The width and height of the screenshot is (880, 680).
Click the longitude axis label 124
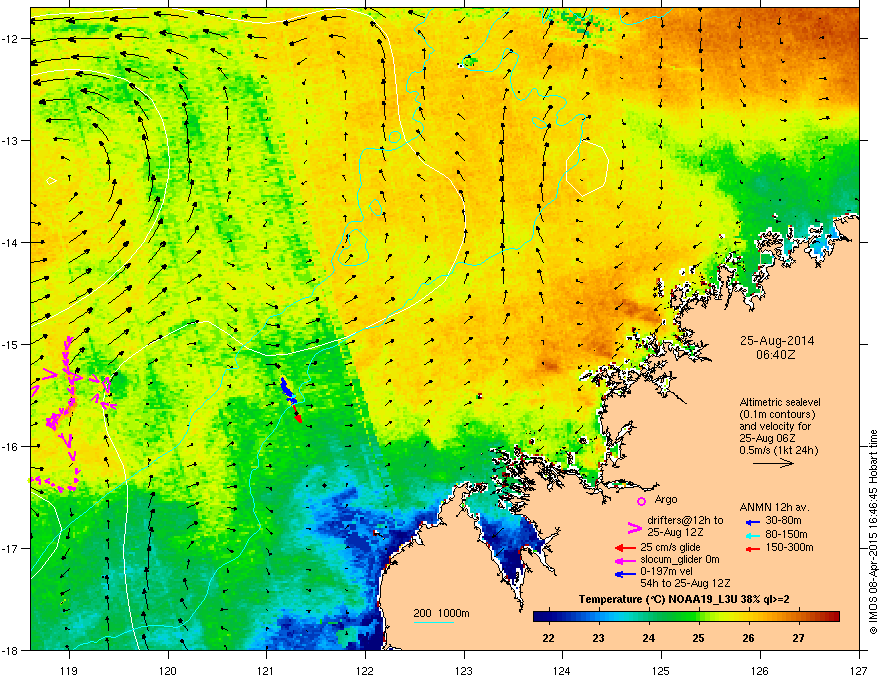(x=562, y=670)
